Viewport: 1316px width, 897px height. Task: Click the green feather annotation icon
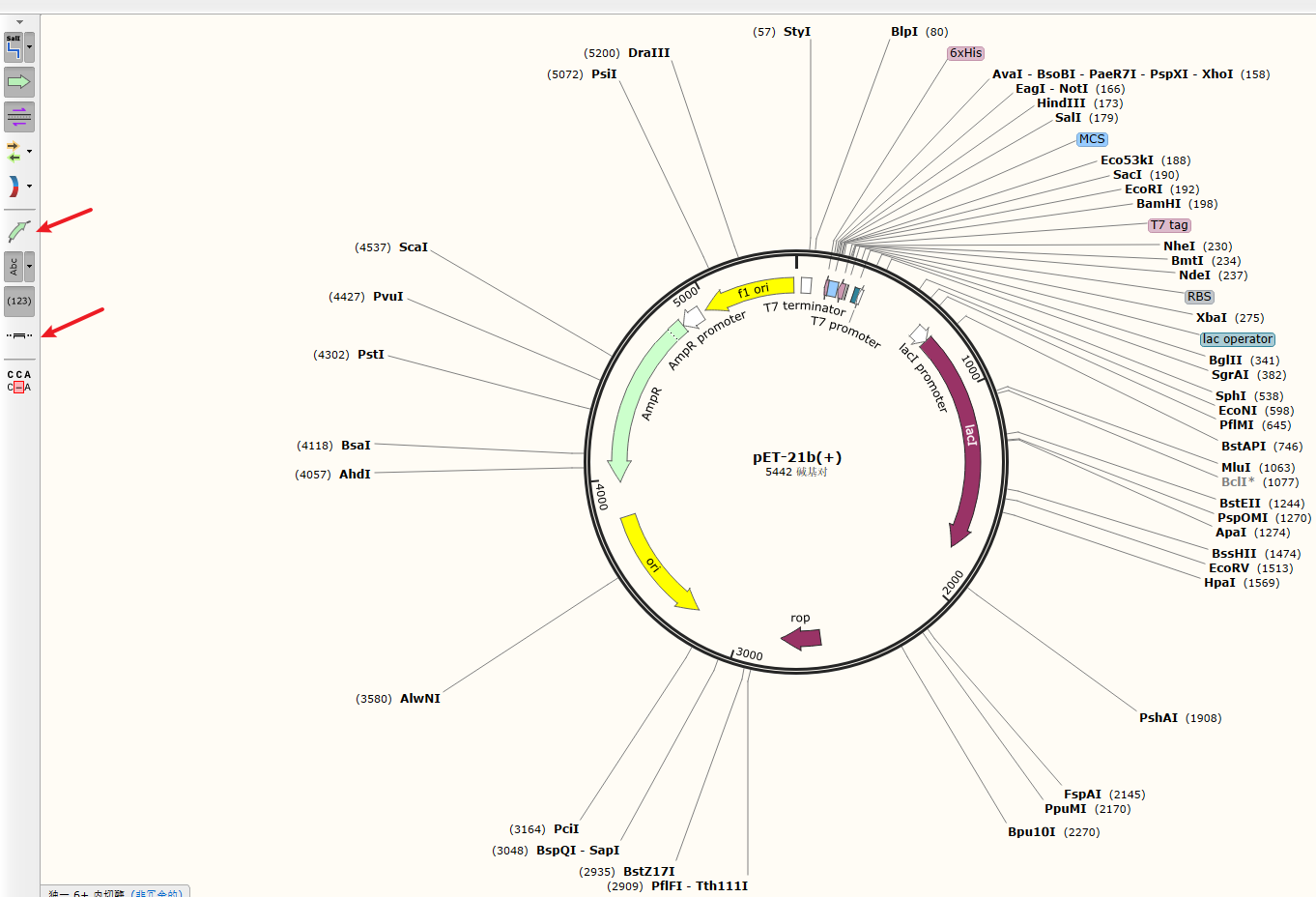[18, 231]
